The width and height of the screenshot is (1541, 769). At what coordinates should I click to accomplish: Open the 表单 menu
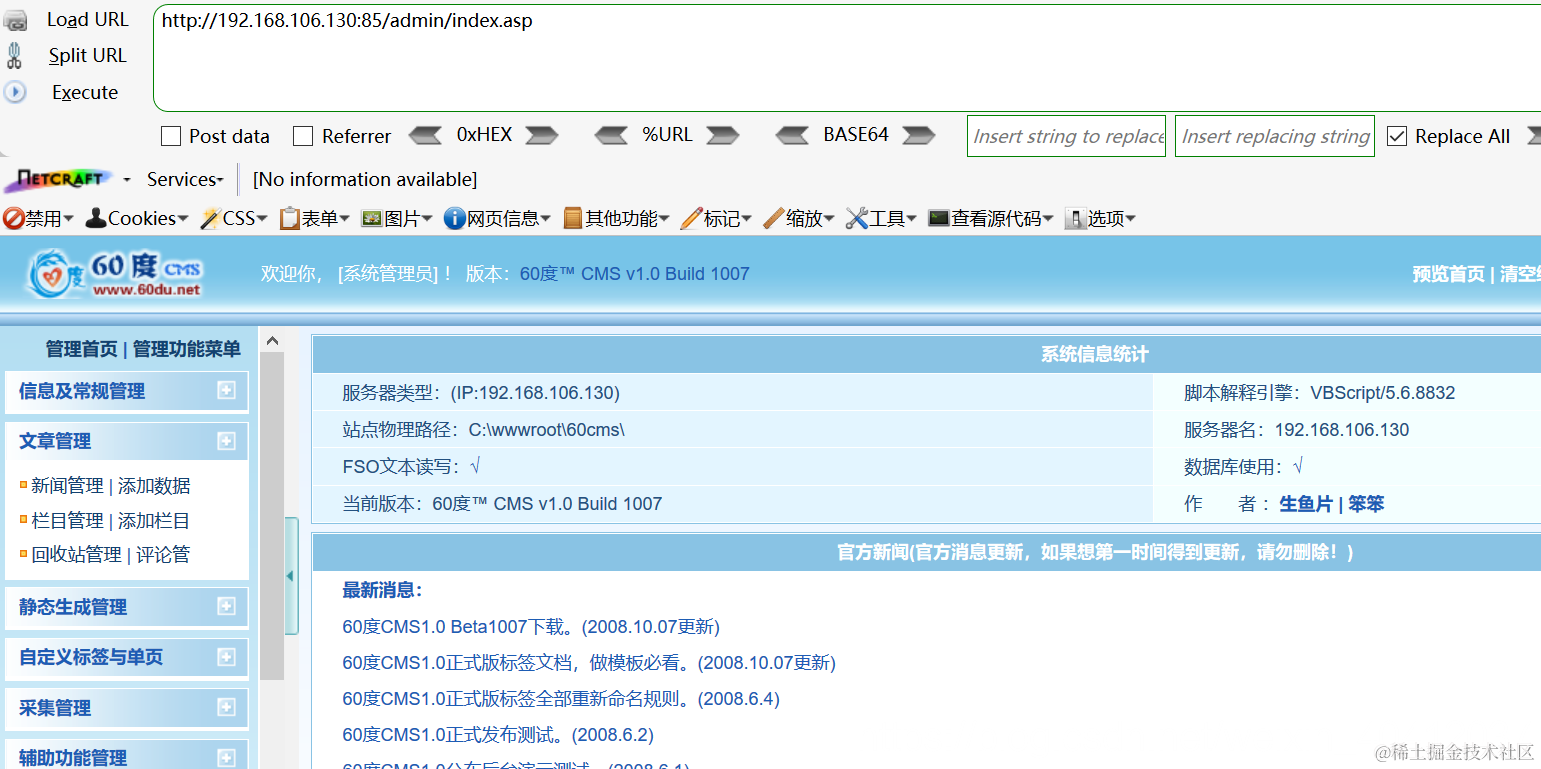coord(315,218)
